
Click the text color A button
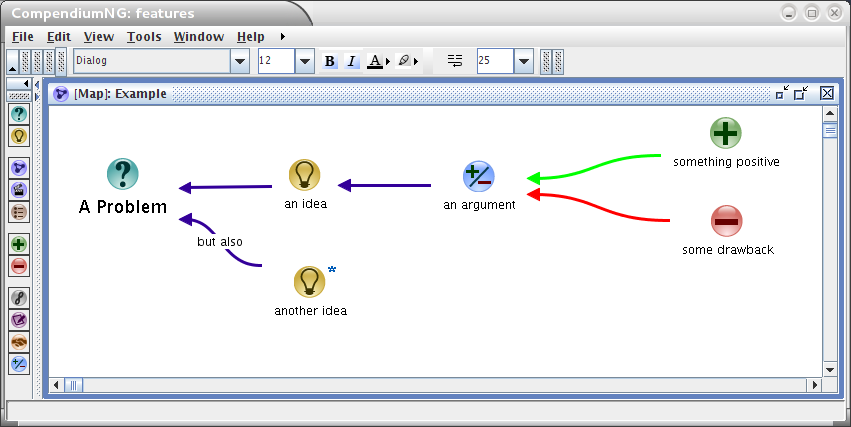click(375, 61)
